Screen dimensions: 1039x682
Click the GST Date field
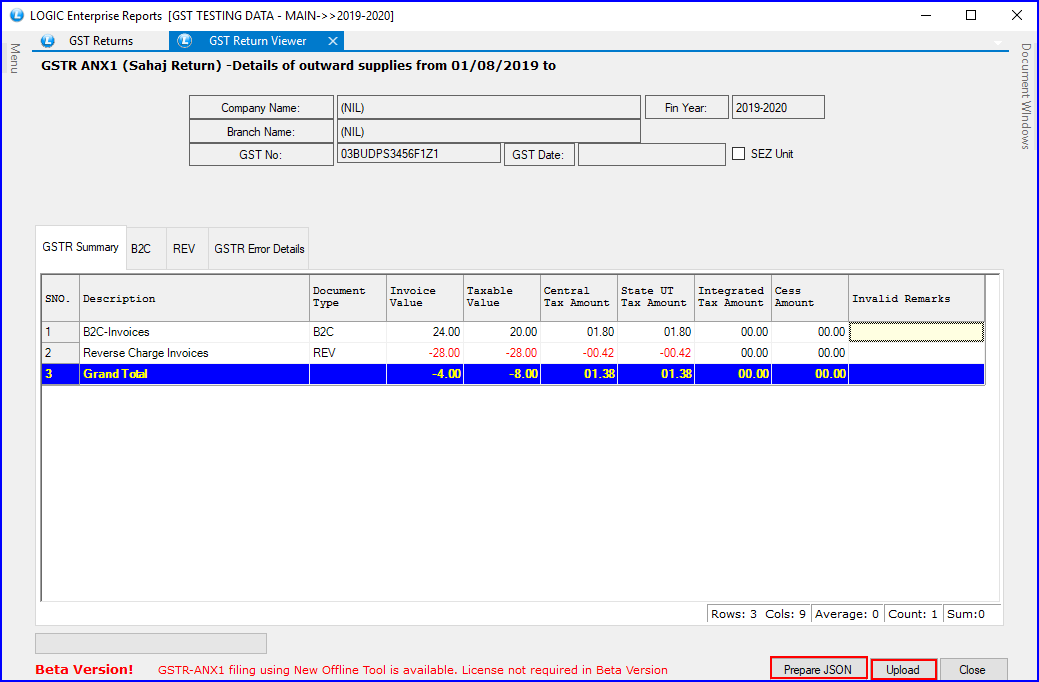652,154
